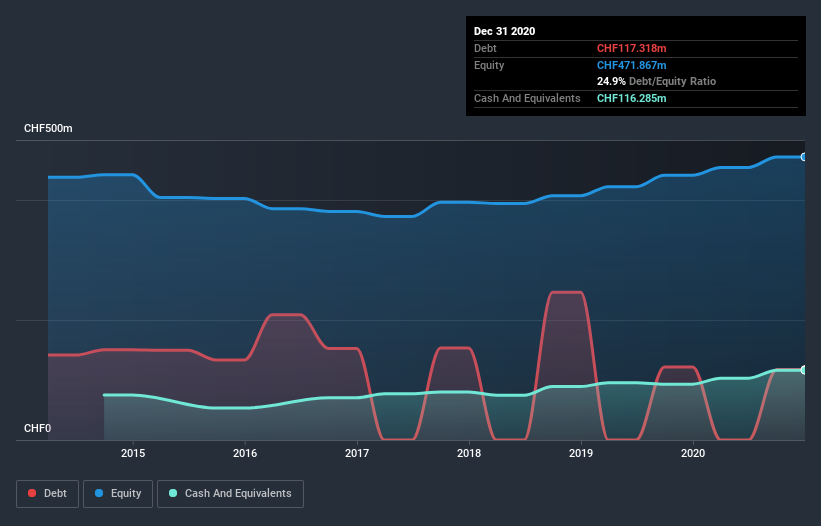This screenshot has height=526, width=821.
Task: Click the 2019 x-axis label
Action: pos(581,453)
